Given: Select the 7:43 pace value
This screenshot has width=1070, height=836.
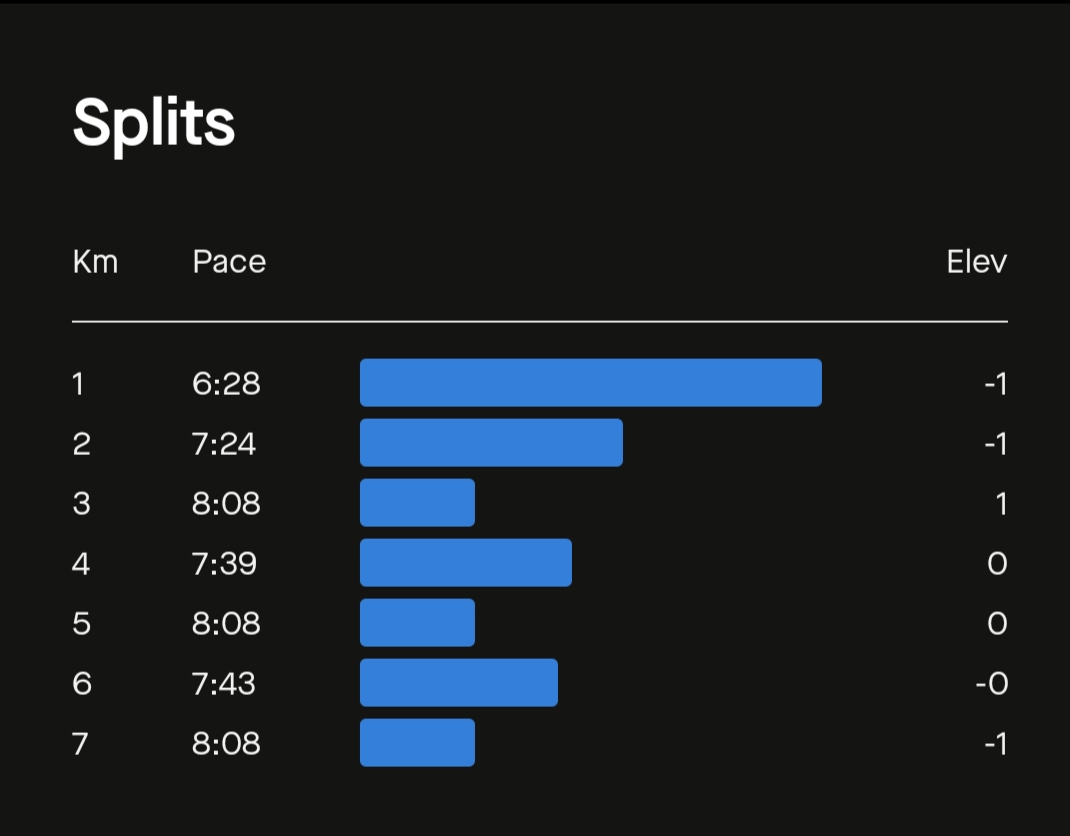Looking at the screenshot, I should (224, 684).
